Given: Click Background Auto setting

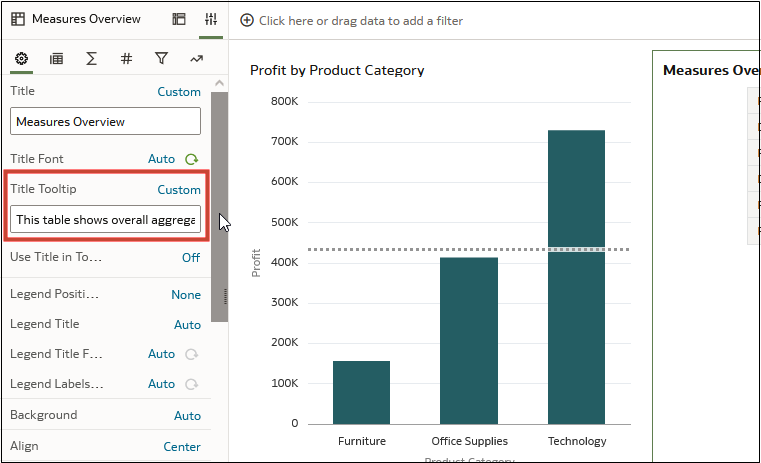Looking at the screenshot, I should point(187,416).
